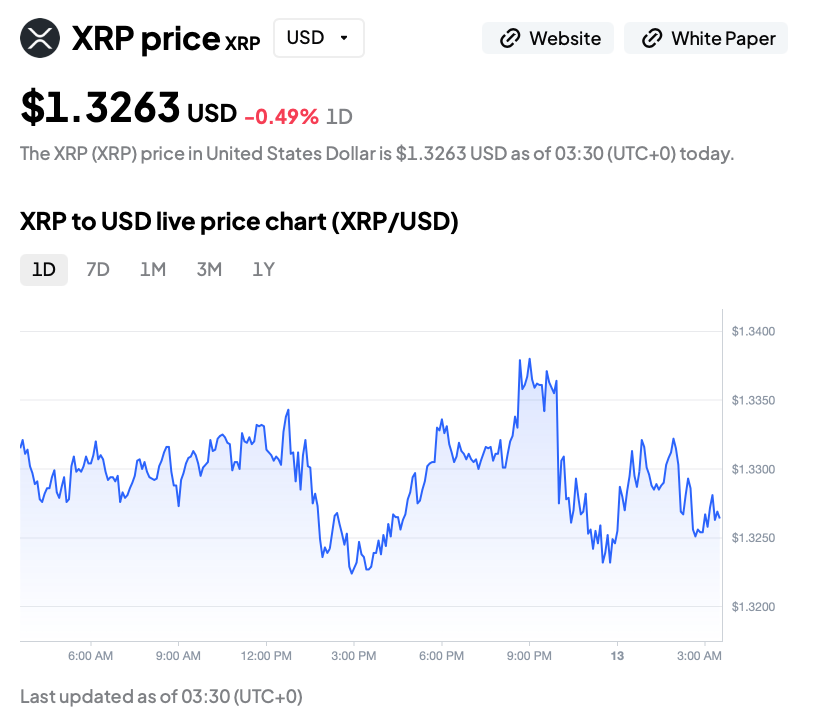Open the USD currency dropdown
Screen dimensions: 830x726
pyautogui.click(x=318, y=38)
